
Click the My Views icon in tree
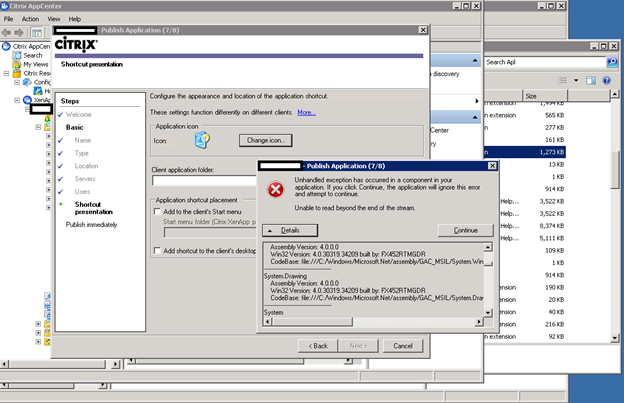17,64
